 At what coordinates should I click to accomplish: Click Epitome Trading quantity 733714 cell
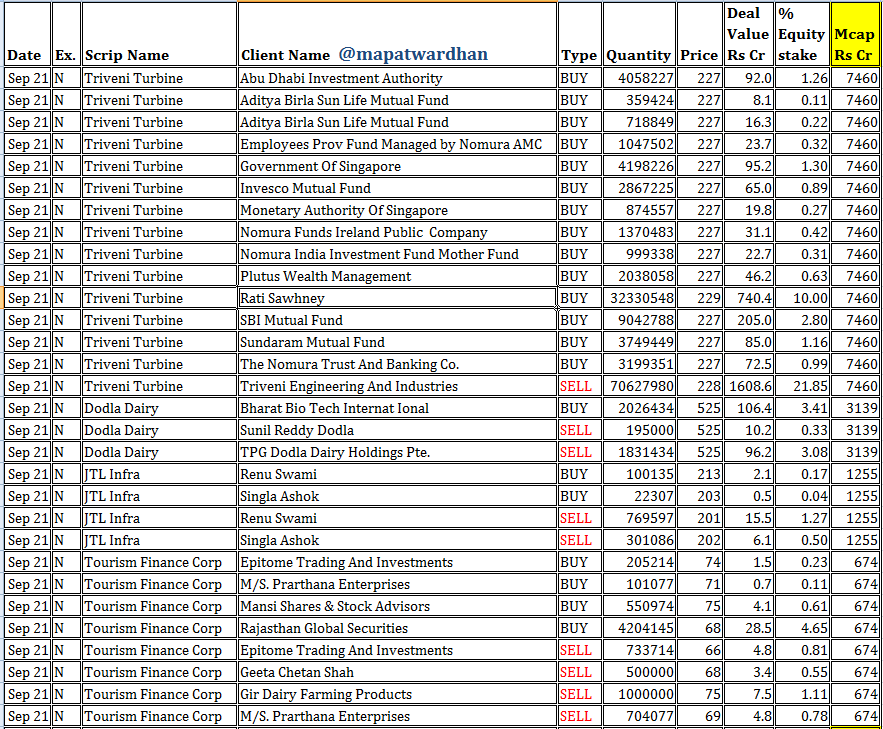point(639,650)
